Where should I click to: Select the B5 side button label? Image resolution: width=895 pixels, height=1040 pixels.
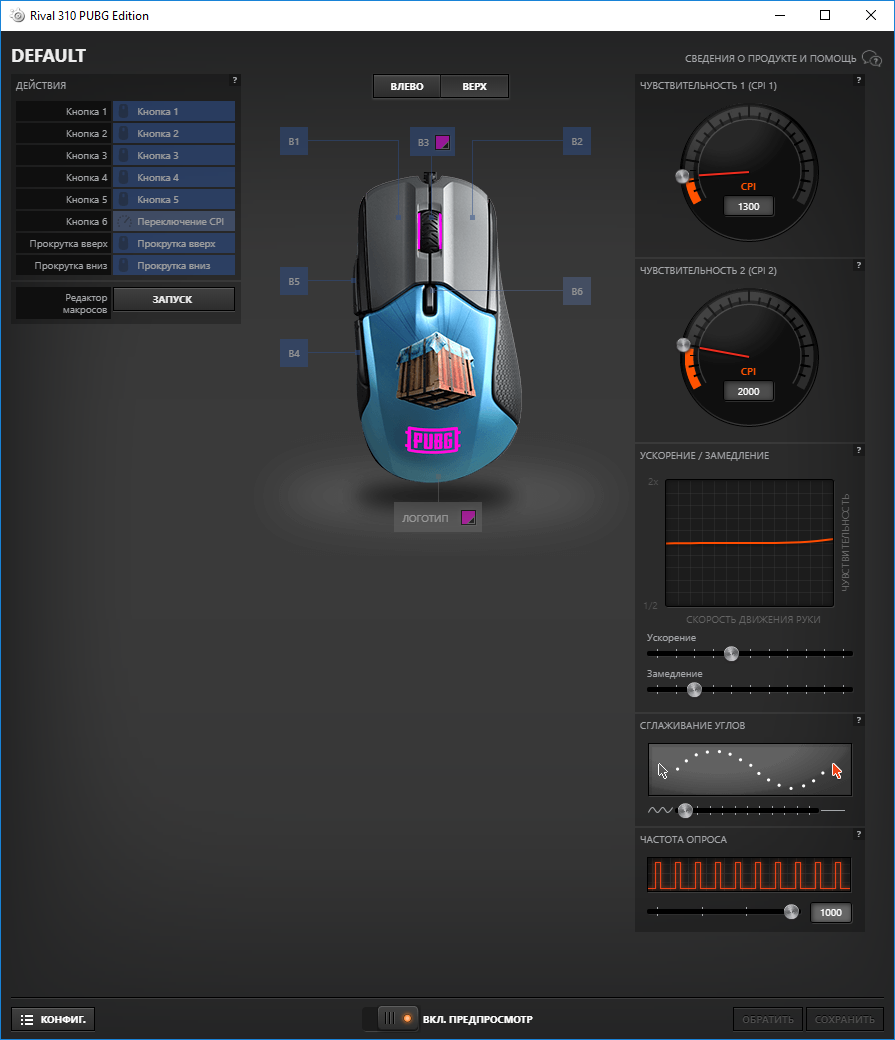[x=294, y=281]
